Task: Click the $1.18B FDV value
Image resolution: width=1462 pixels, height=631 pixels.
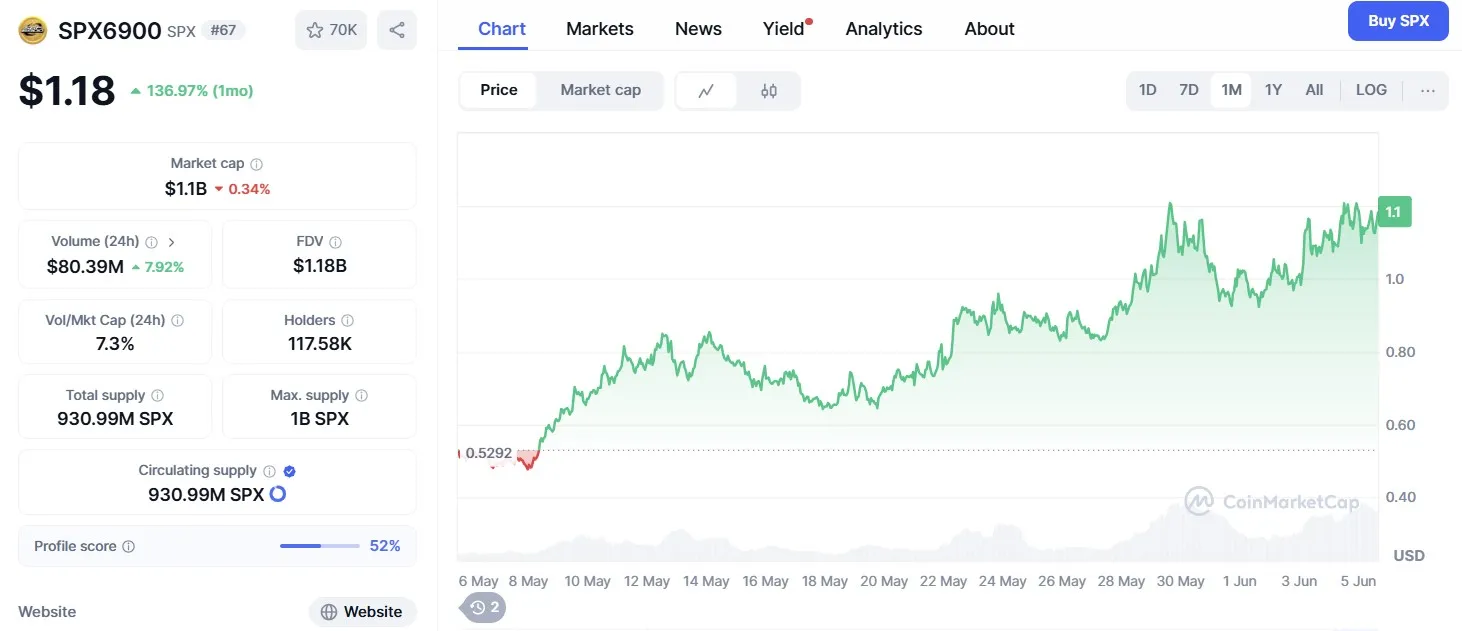Action: pos(320,266)
